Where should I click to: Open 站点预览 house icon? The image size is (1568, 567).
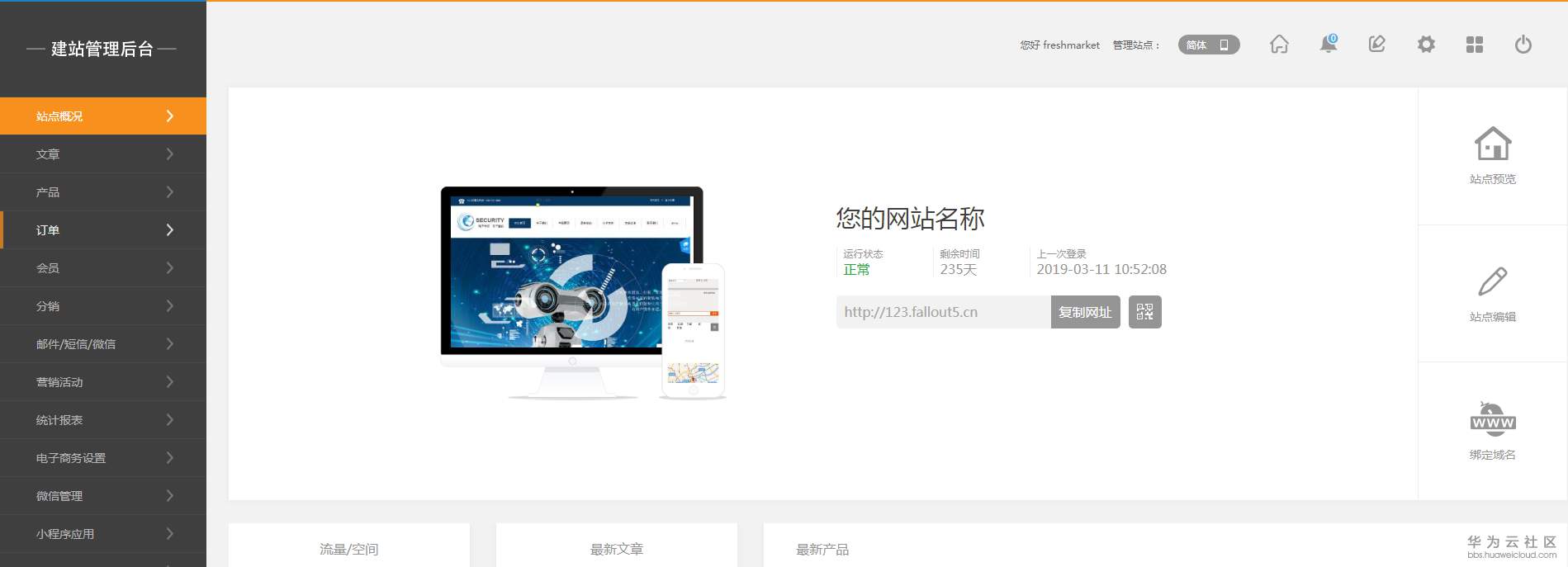coord(1493,144)
